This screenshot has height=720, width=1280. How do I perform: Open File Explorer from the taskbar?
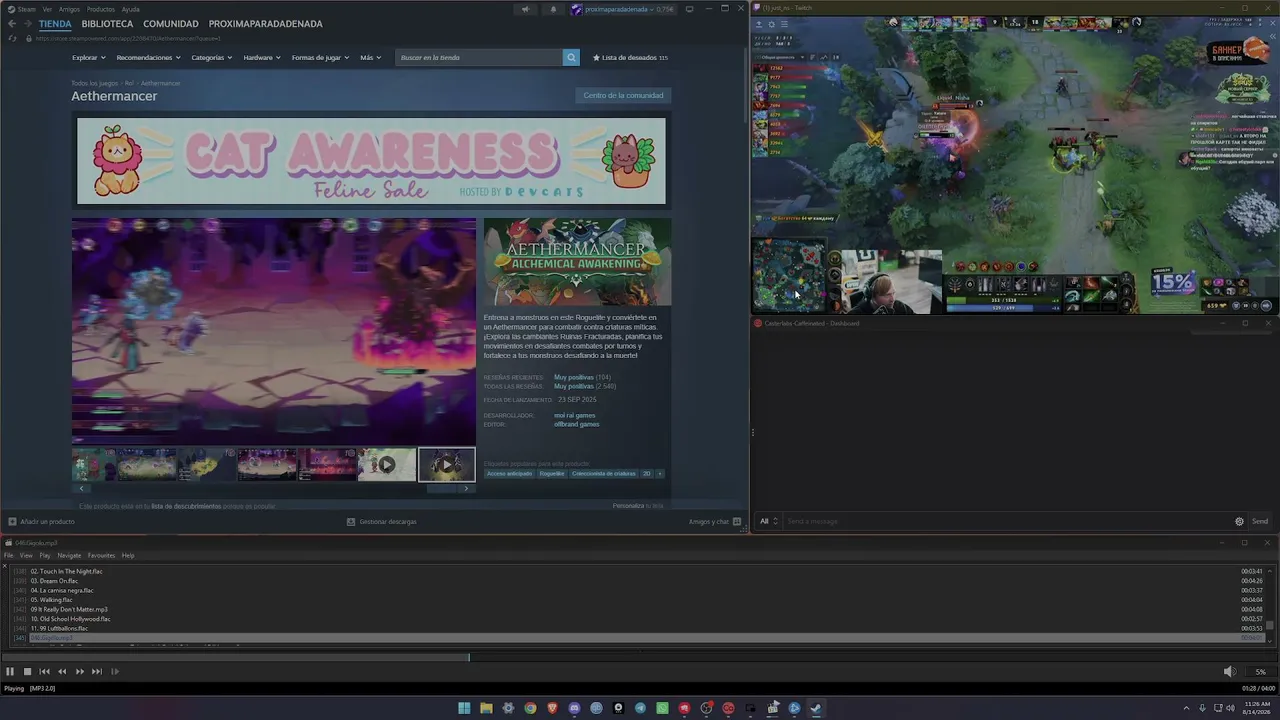(x=486, y=708)
